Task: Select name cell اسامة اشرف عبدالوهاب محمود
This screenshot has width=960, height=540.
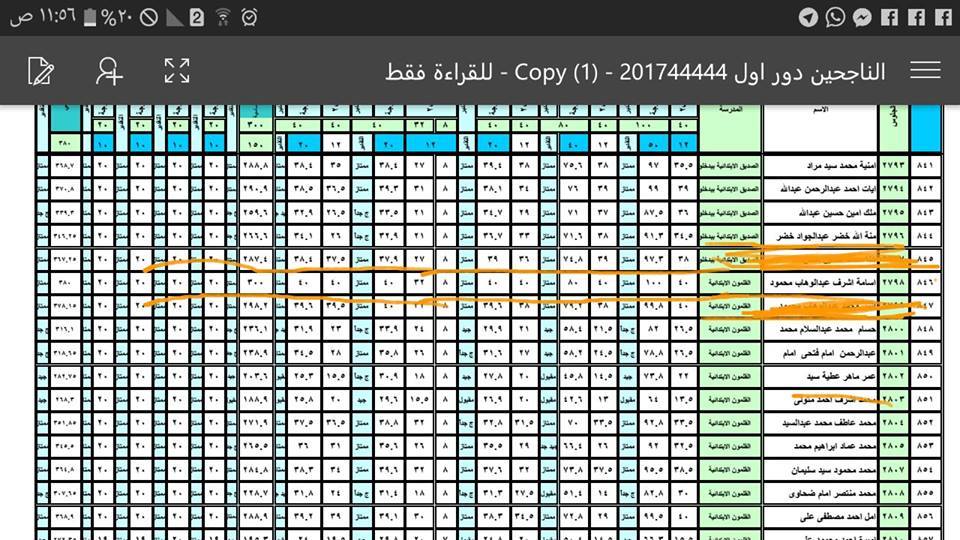Action: (820, 283)
